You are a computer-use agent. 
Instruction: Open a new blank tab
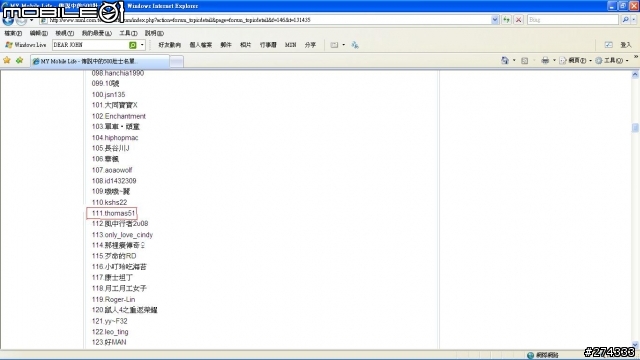click(176, 62)
